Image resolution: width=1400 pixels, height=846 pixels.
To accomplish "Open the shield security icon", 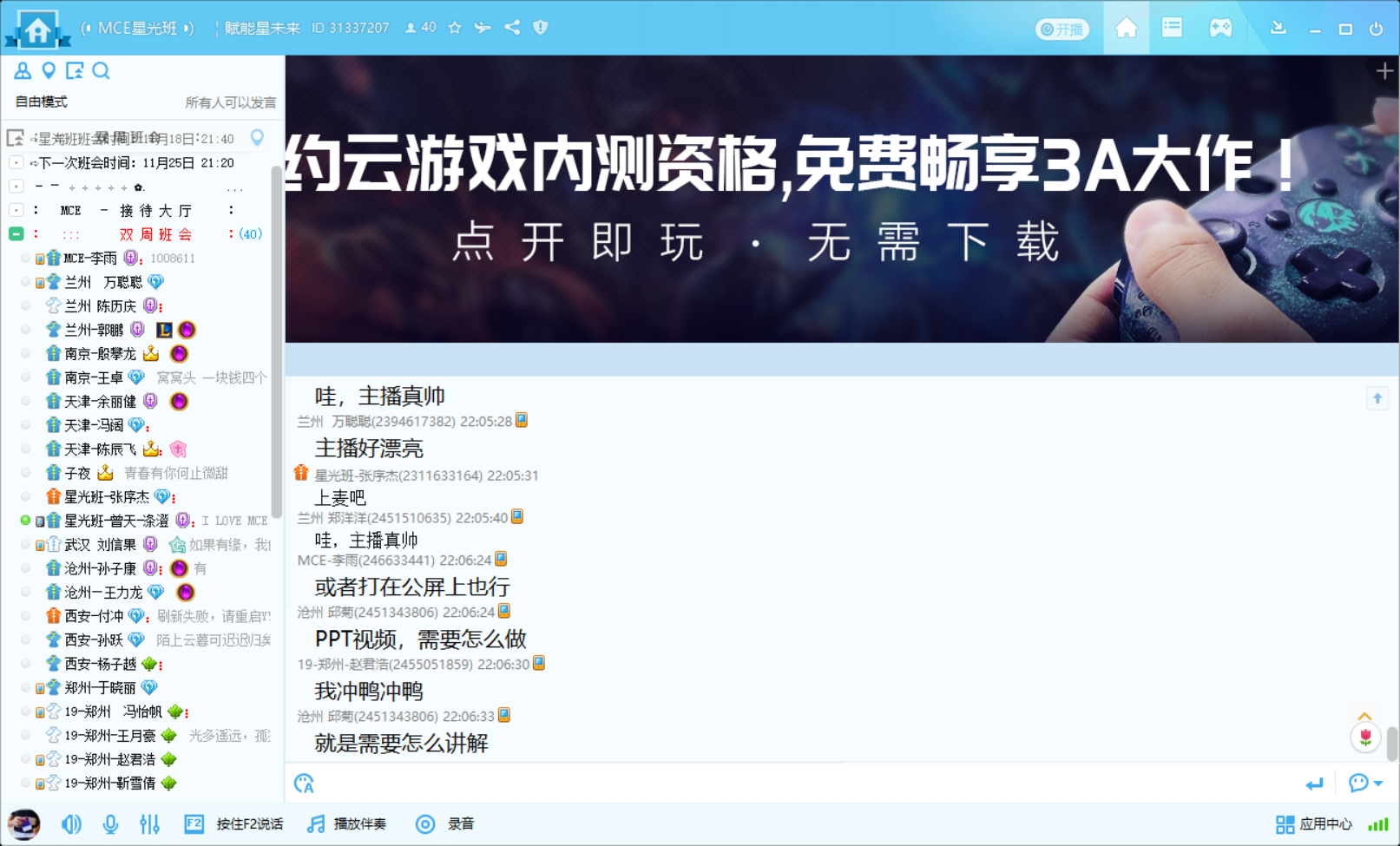I will pos(541,28).
